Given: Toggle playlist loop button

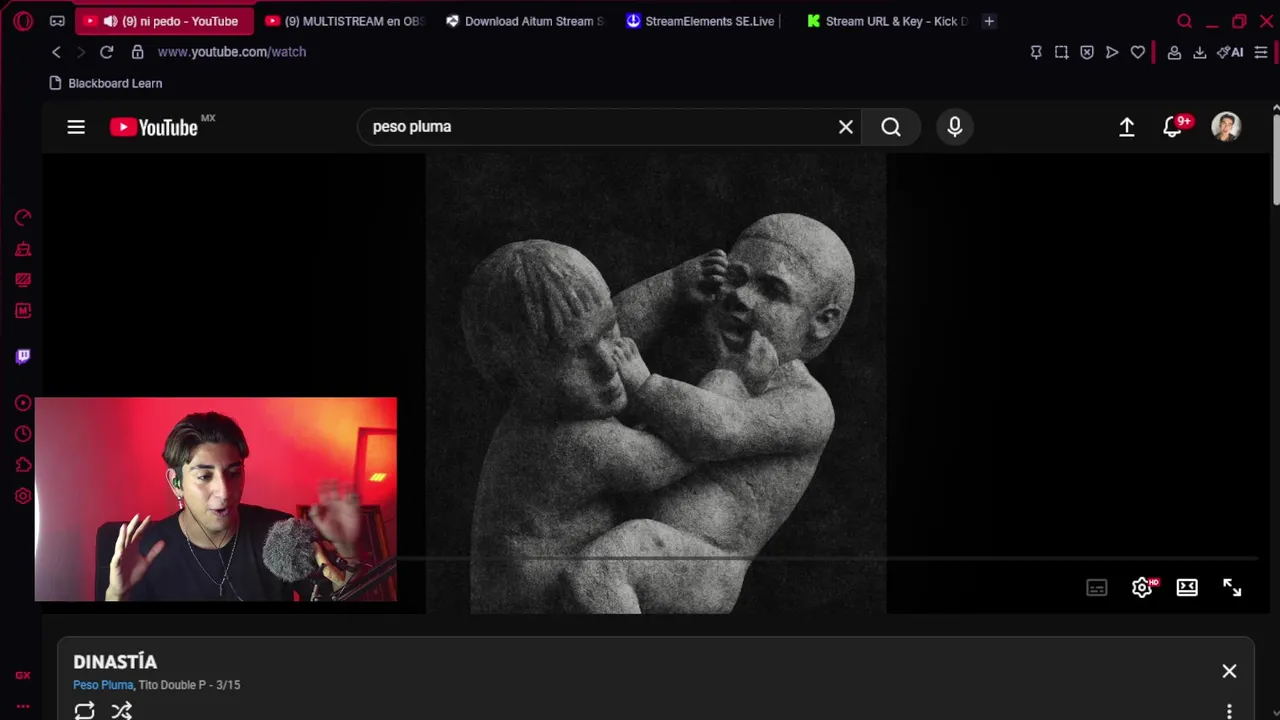Looking at the screenshot, I should pyautogui.click(x=84, y=711).
